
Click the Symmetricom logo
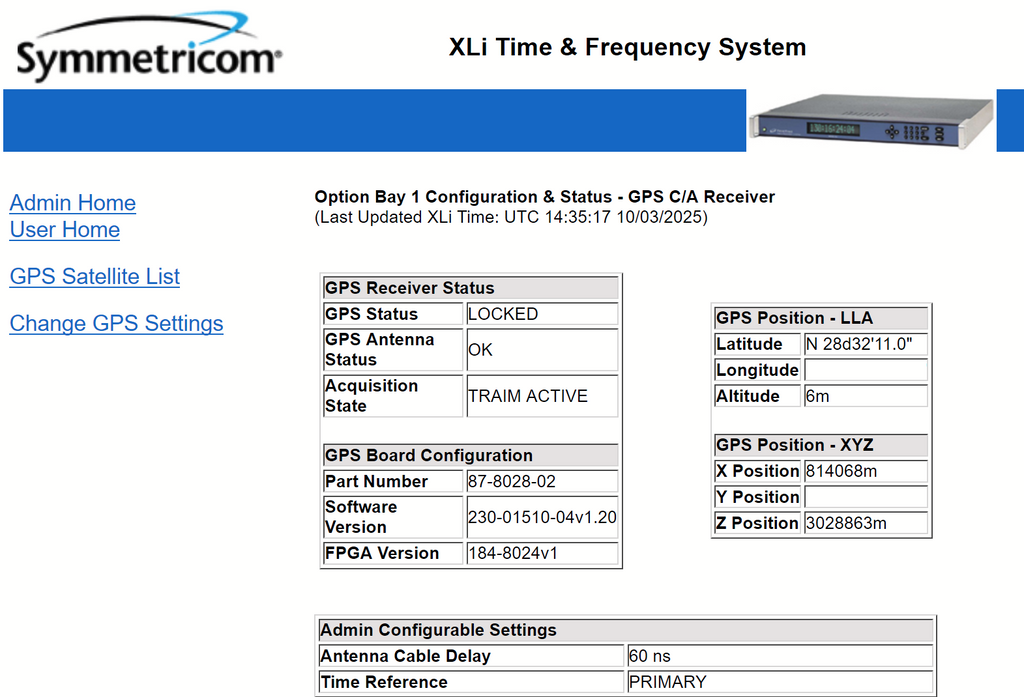tap(148, 50)
